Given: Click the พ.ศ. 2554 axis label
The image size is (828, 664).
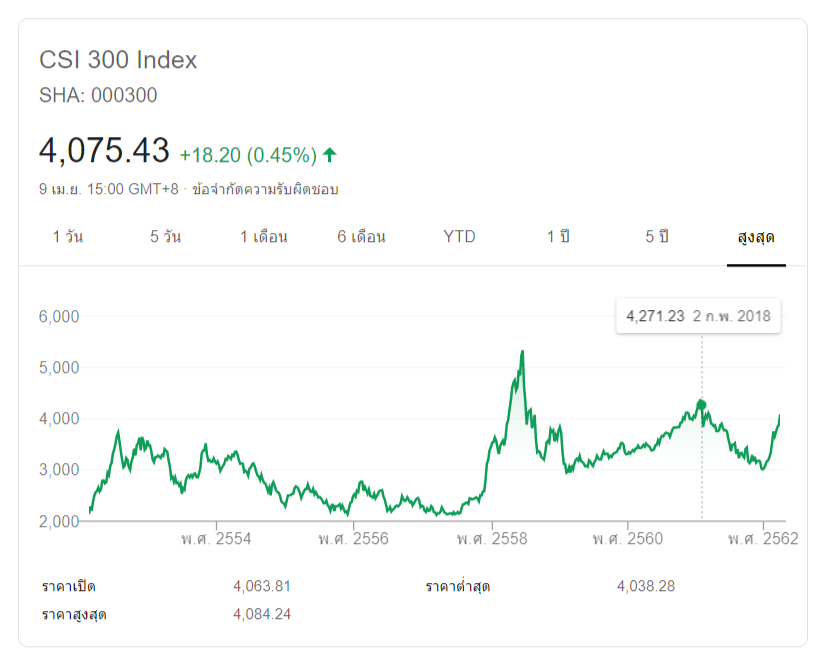Looking at the screenshot, I should coord(216,539).
